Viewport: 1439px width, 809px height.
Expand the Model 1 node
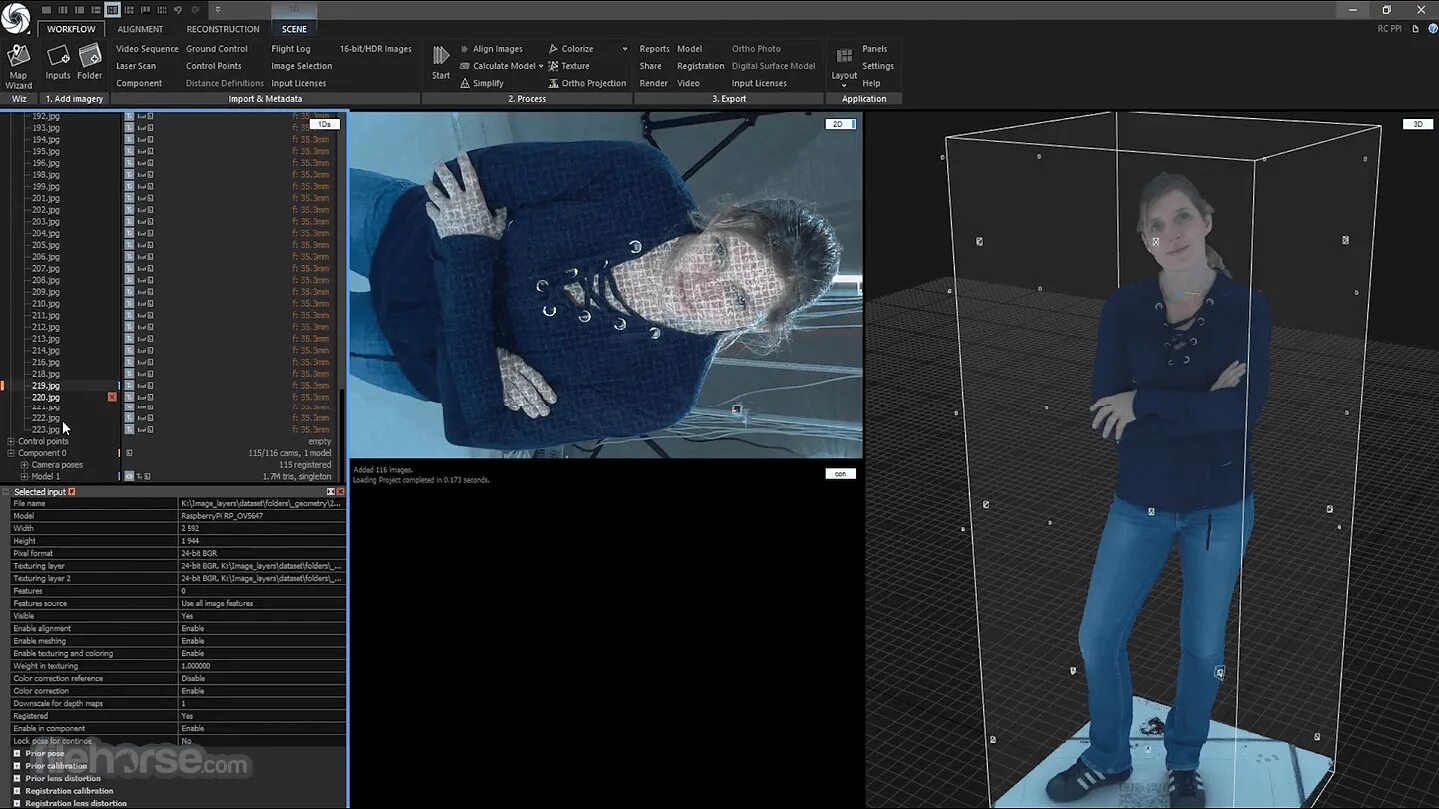point(24,477)
